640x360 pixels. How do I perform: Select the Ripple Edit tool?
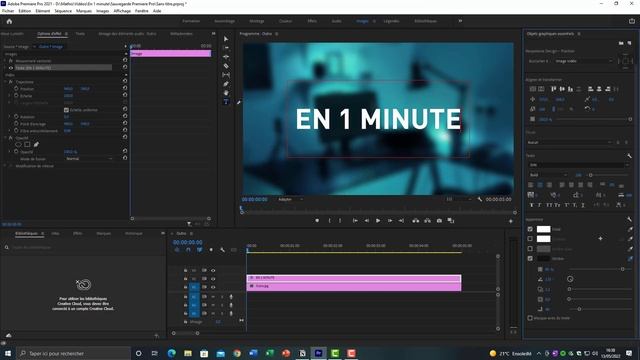pyautogui.click(x=226, y=57)
